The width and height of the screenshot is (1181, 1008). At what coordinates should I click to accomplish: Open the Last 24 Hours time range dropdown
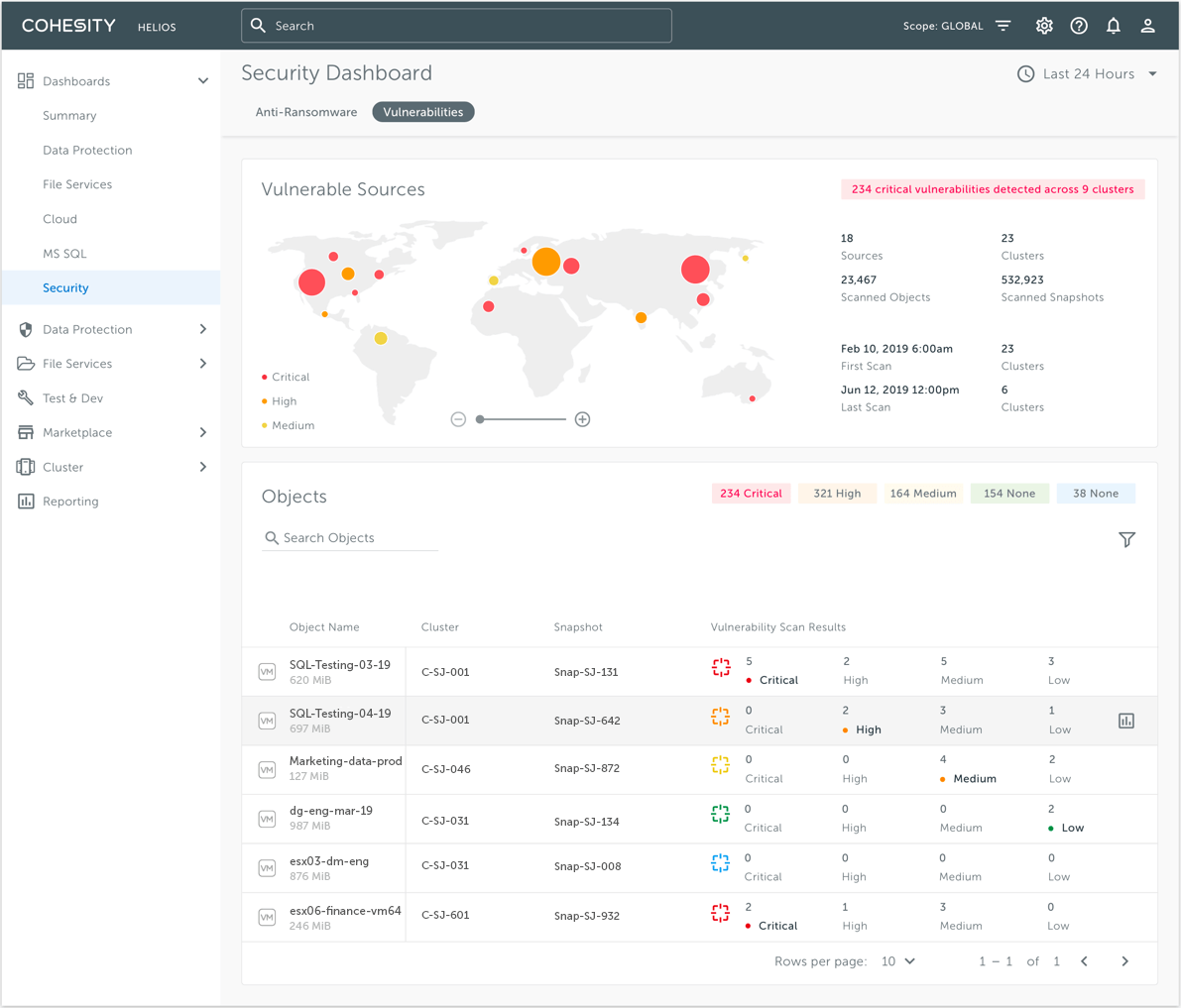(x=1087, y=73)
